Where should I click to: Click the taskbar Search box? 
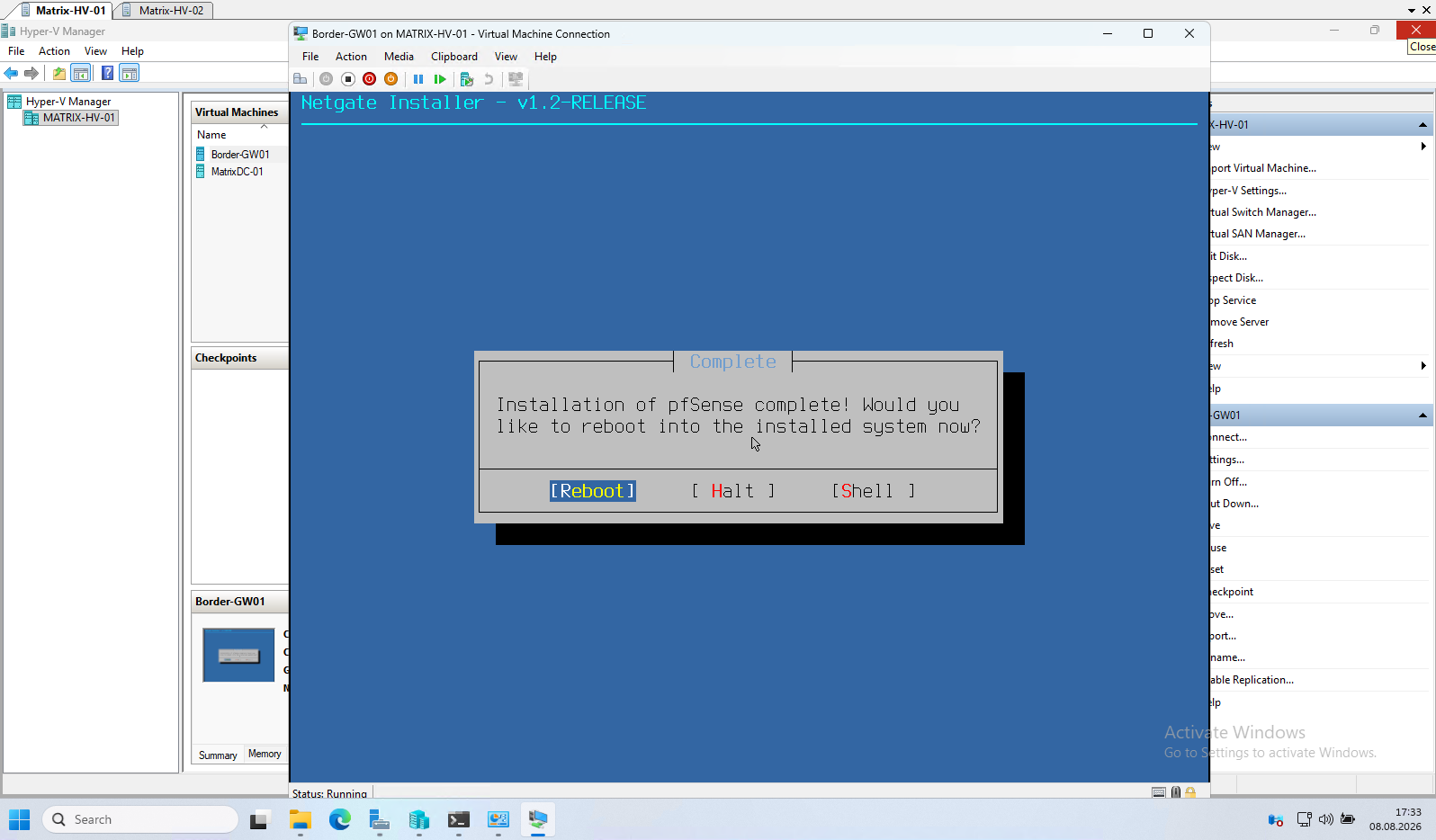click(140, 819)
